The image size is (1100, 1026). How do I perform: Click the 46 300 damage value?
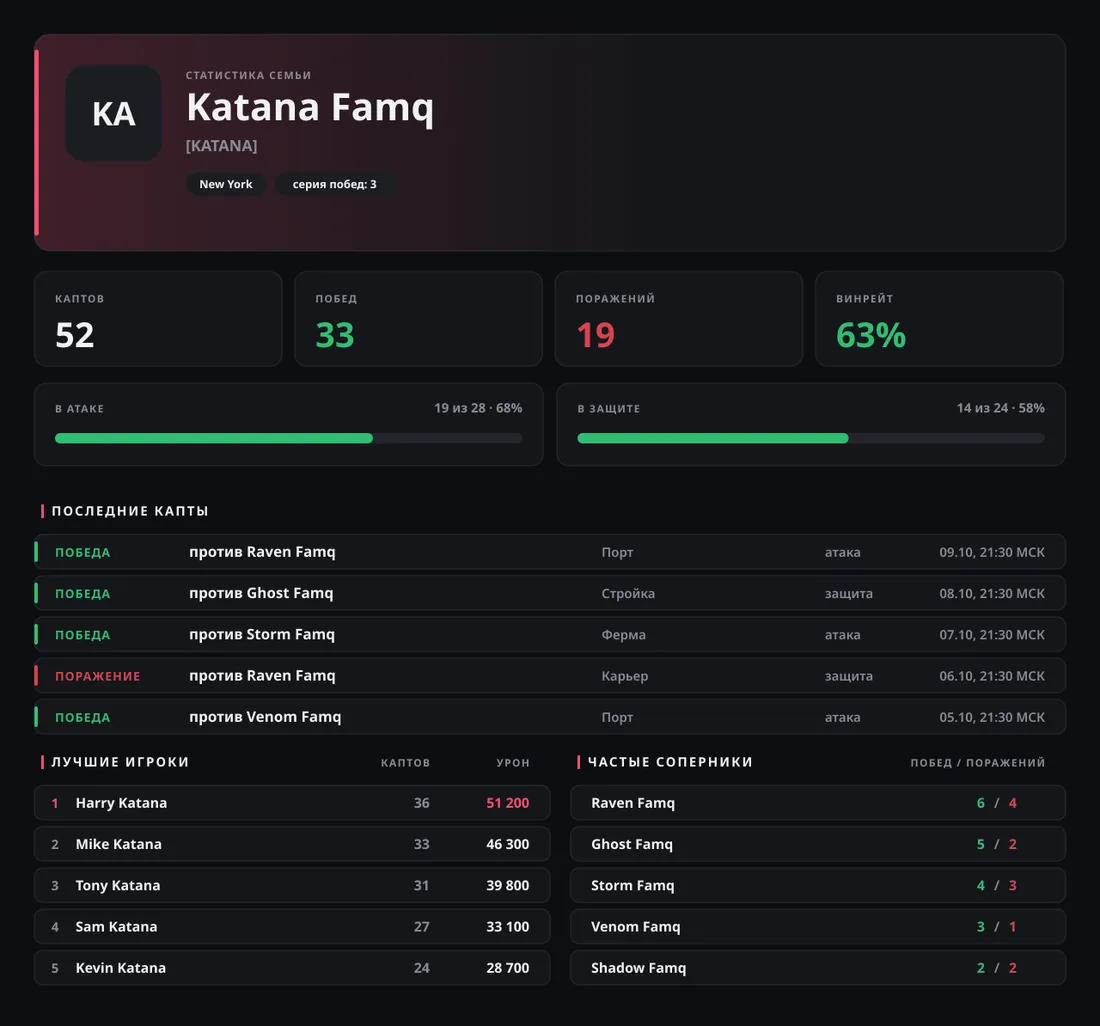pyautogui.click(x=507, y=844)
